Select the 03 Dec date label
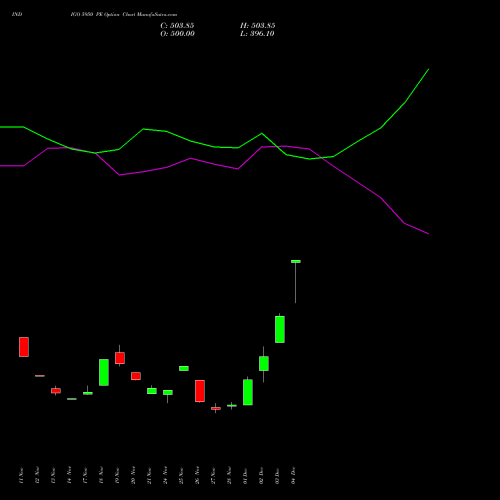This screenshot has width=500, height=500. (x=277, y=475)
